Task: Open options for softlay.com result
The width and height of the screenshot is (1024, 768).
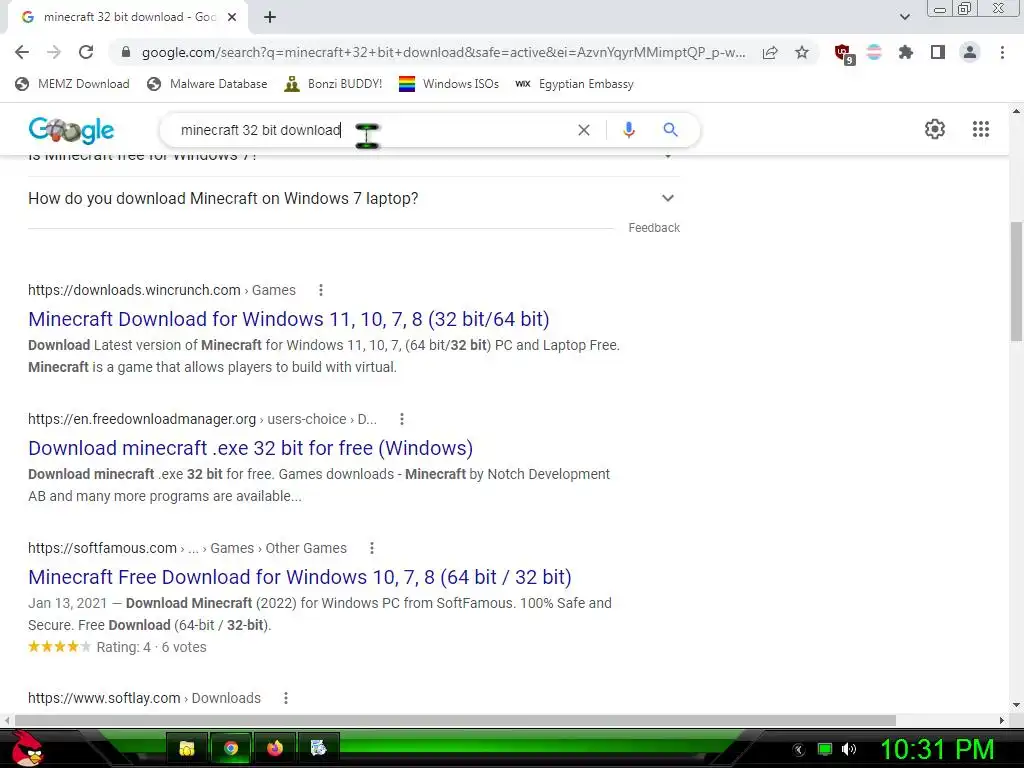Action: click(x=285, y=698)
